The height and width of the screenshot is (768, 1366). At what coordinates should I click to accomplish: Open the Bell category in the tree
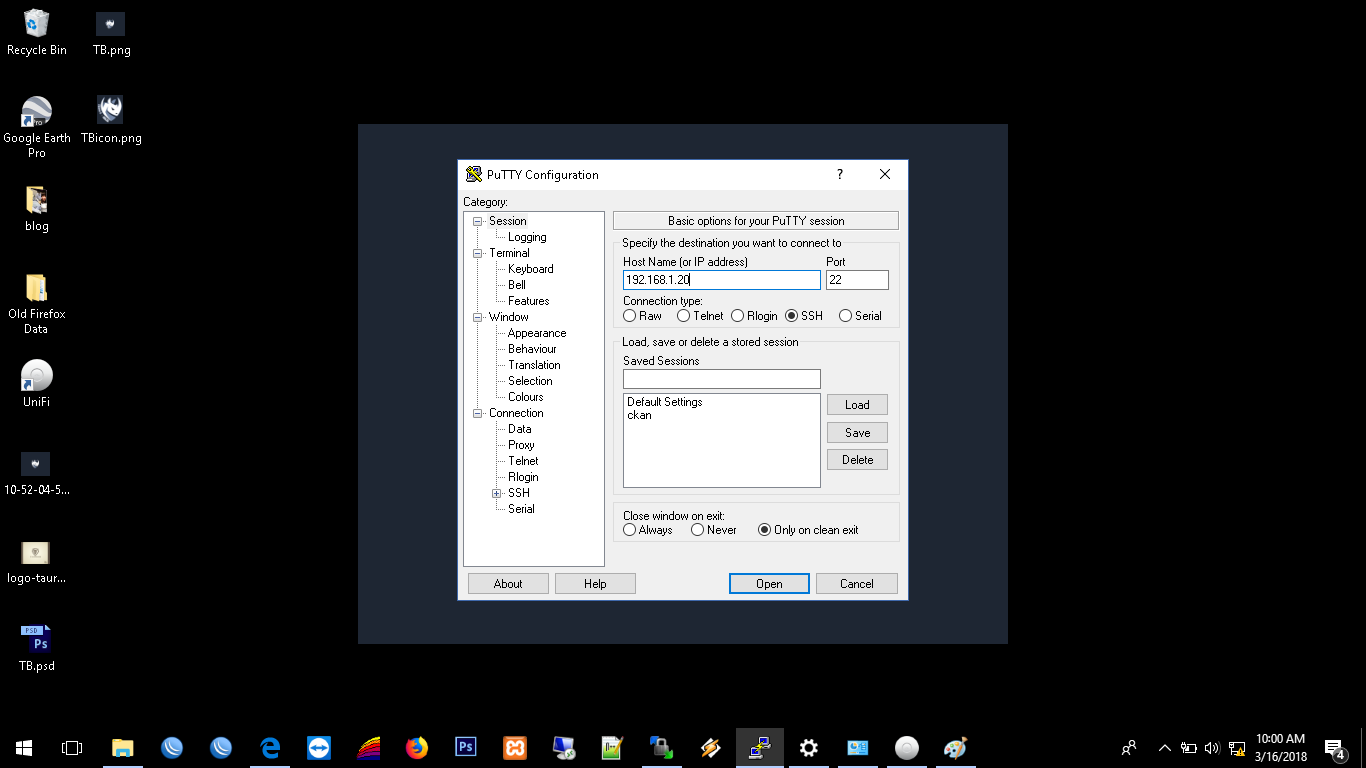pos(517,285)
